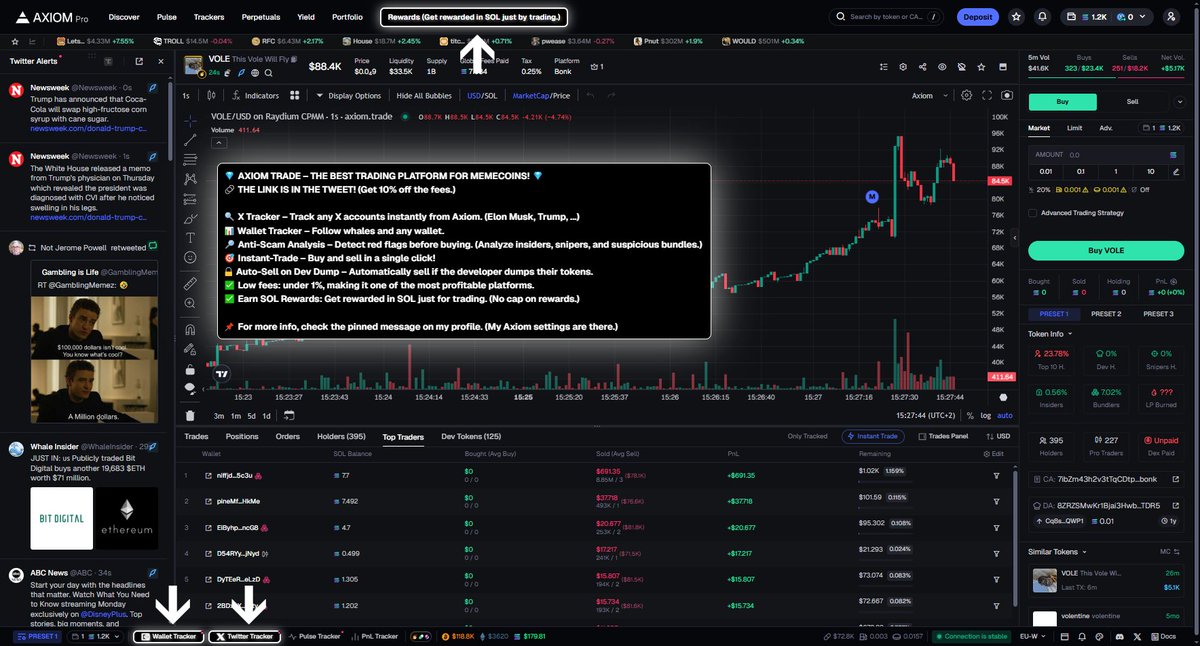
Task: Toggle the Instant Trade button
Action: pyautogui.click(x=871, y=436)
